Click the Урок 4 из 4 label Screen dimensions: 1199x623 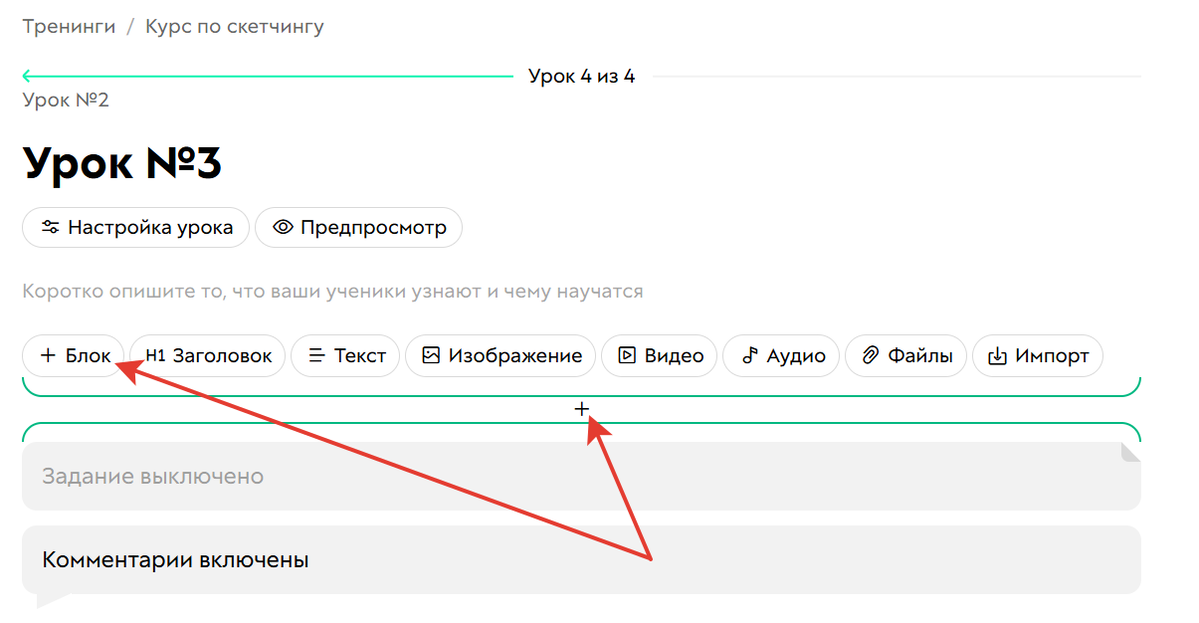coord(580,75)
